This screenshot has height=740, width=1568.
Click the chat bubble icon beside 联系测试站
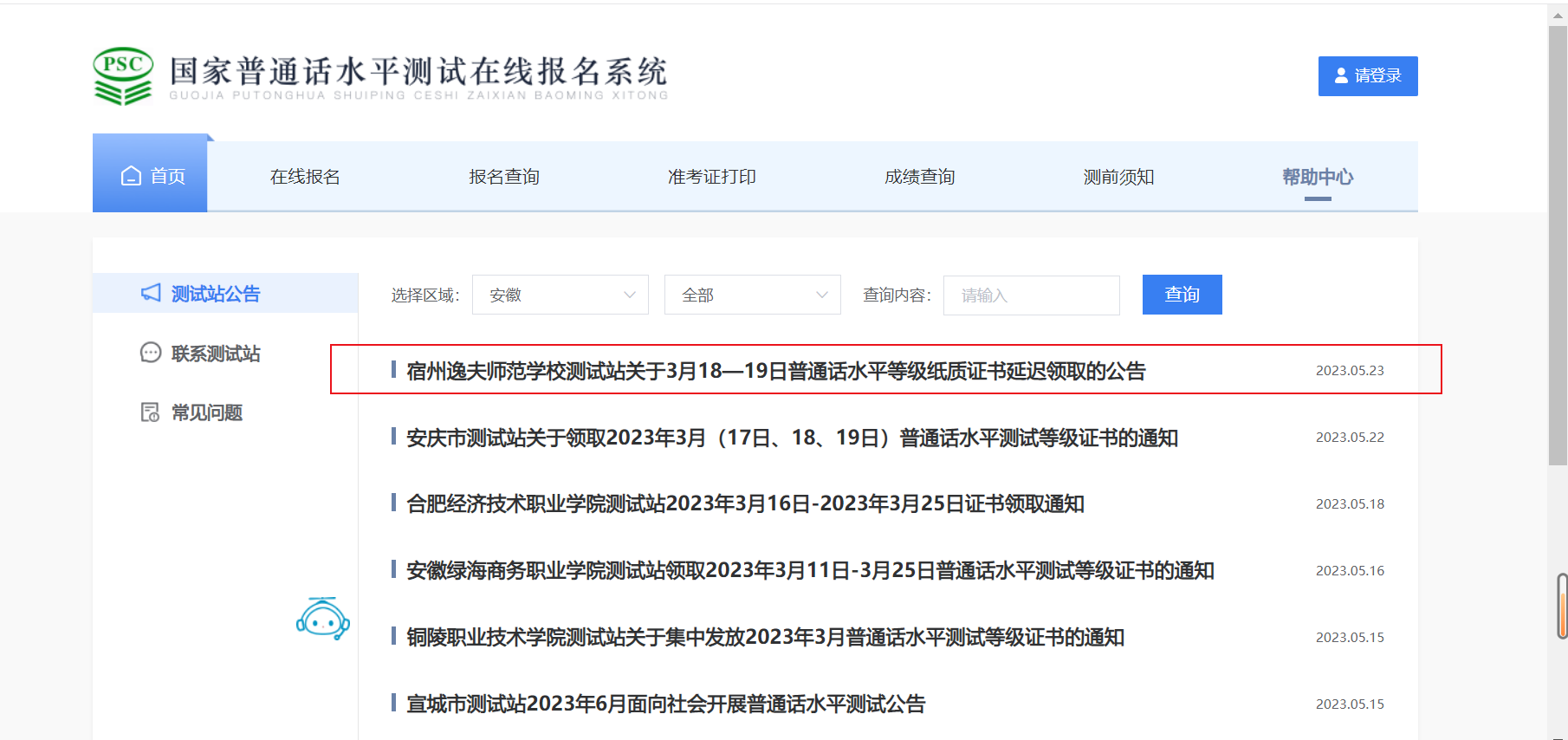coord(151,353)
